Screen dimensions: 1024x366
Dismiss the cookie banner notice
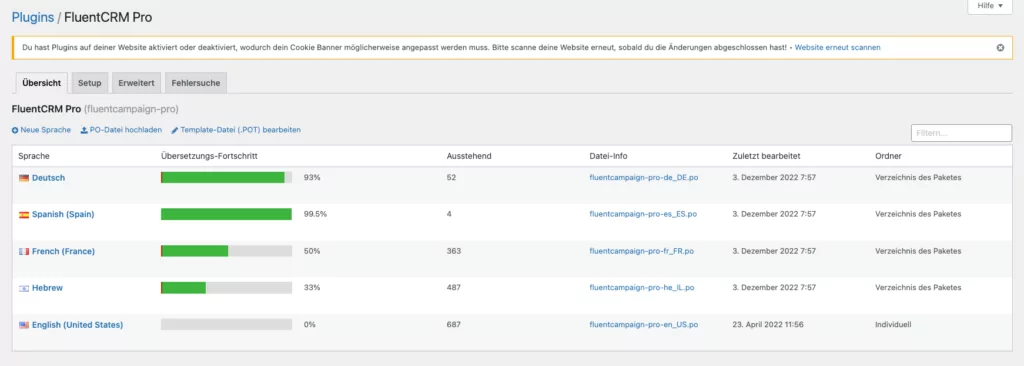[x=1000, y=48]
